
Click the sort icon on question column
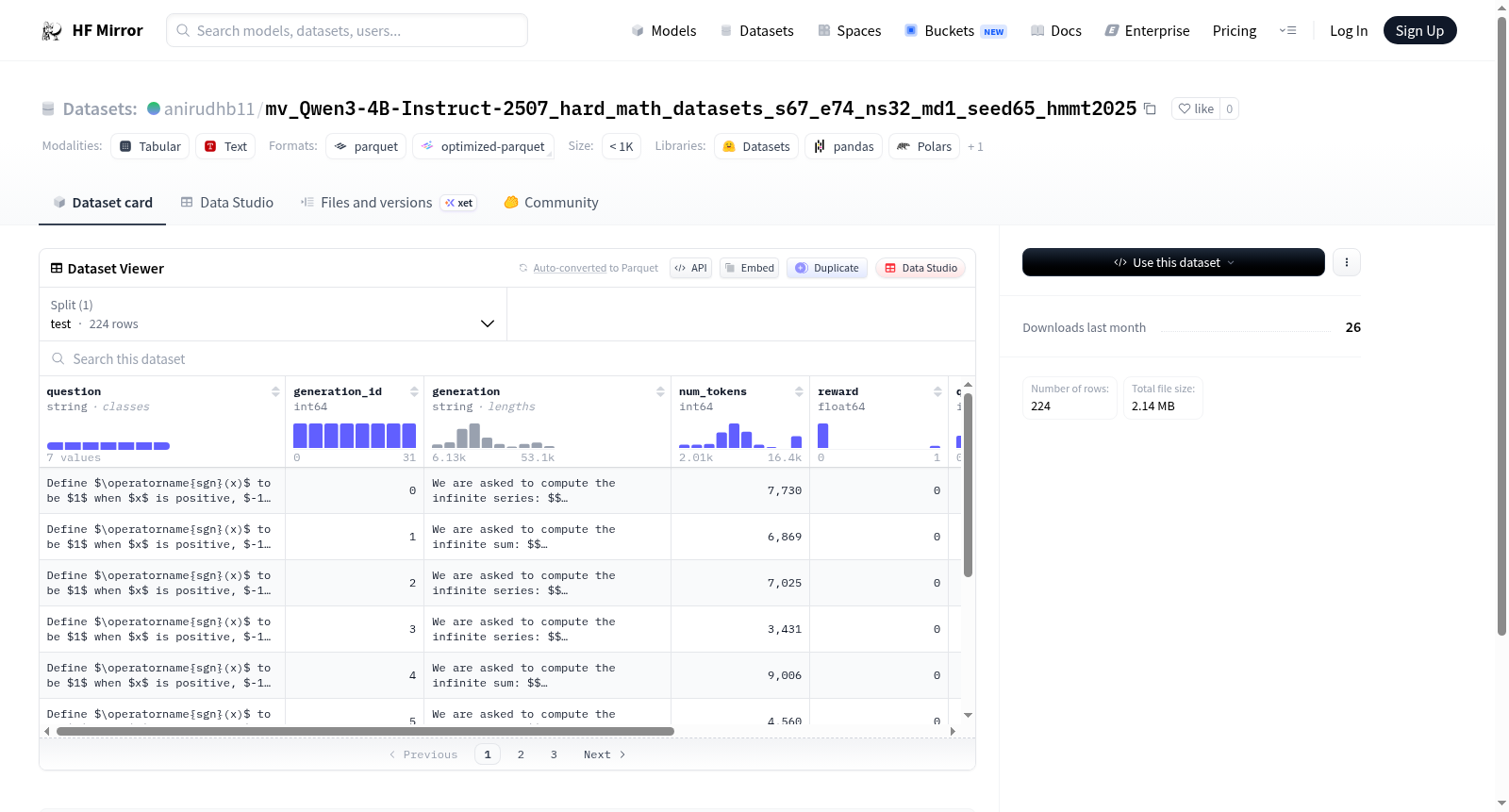[x=275, y=391]
